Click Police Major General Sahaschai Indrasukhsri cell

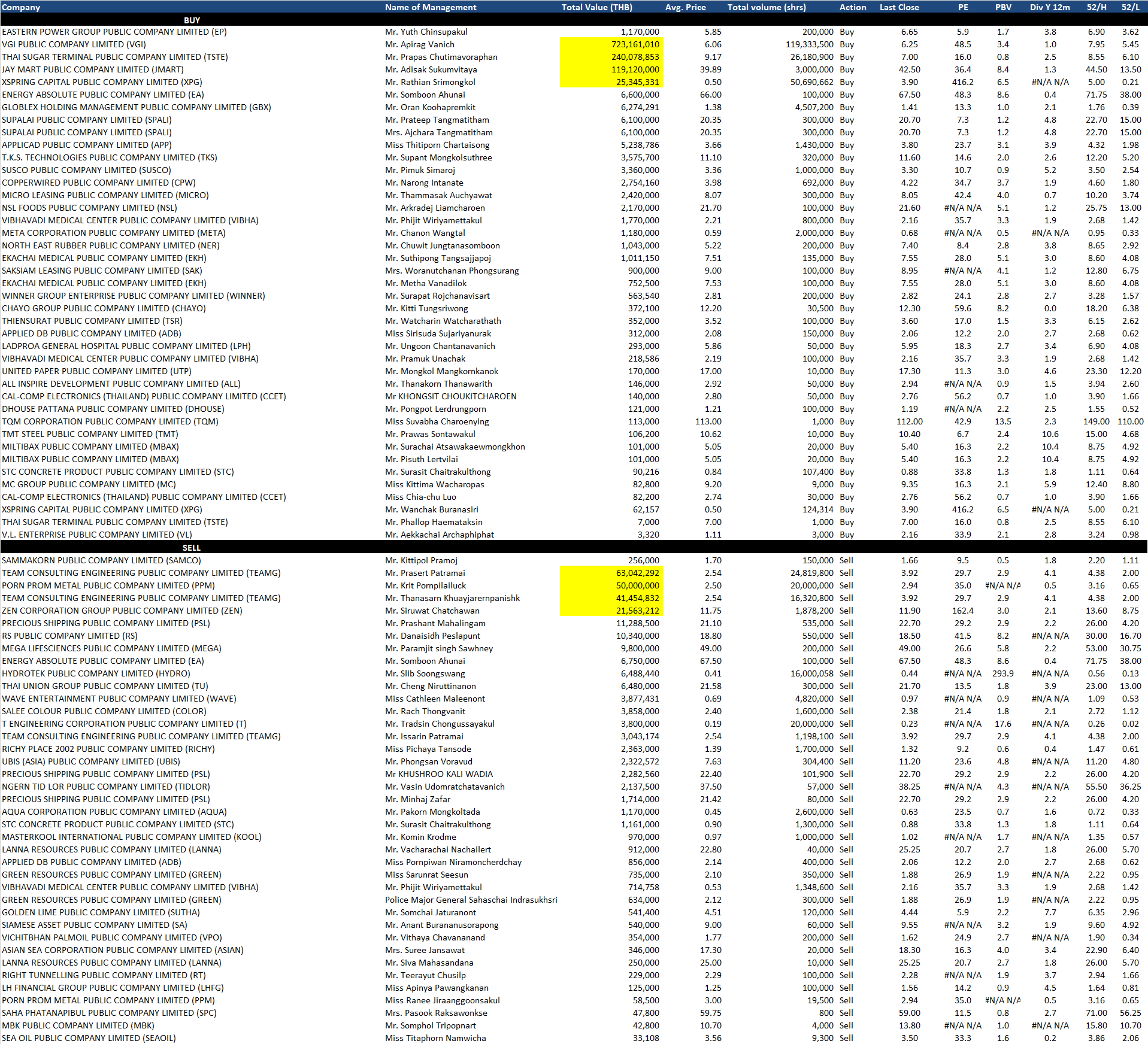tap(471, 900)
